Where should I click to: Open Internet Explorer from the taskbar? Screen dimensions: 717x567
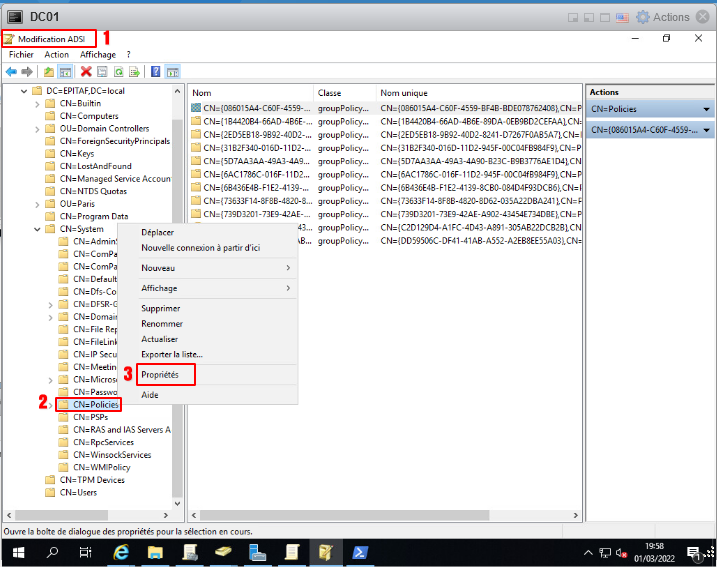coord(121,552)
